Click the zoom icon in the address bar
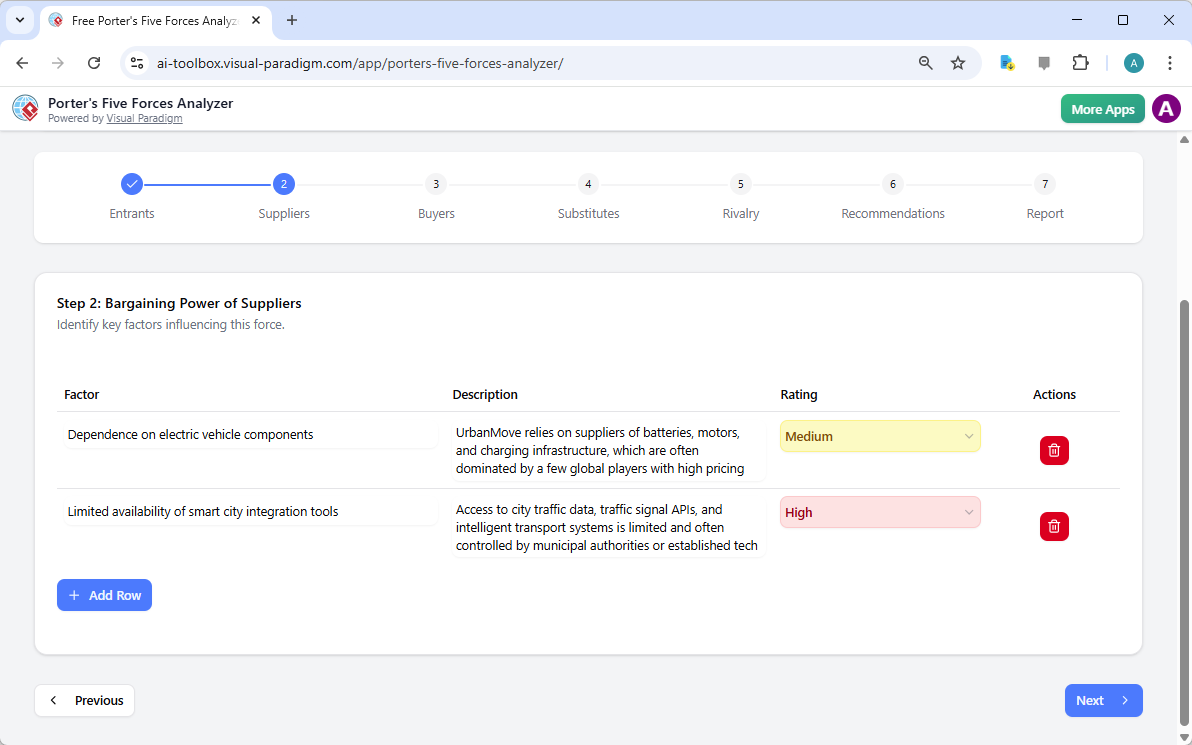The height and width of the screenshot is (745, 1192). click(x=925, y=62)
